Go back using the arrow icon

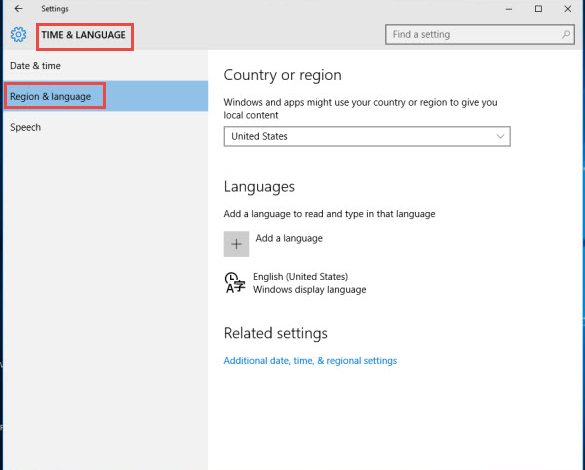[18, 9]
